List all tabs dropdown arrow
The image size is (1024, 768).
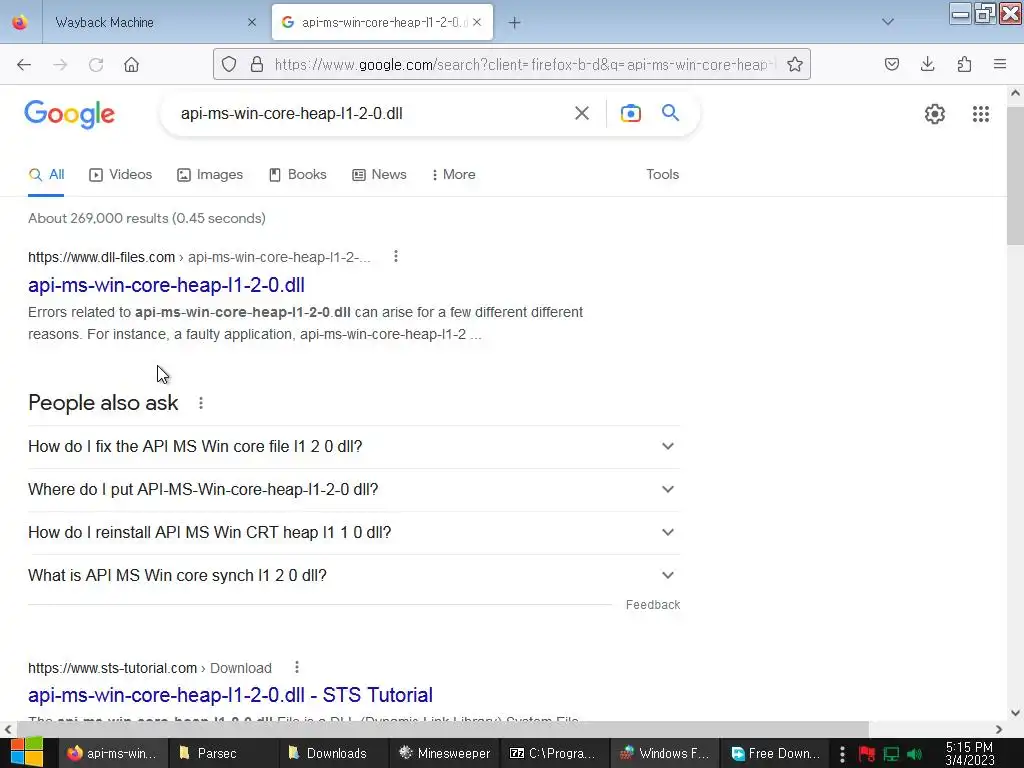[888, 22]
